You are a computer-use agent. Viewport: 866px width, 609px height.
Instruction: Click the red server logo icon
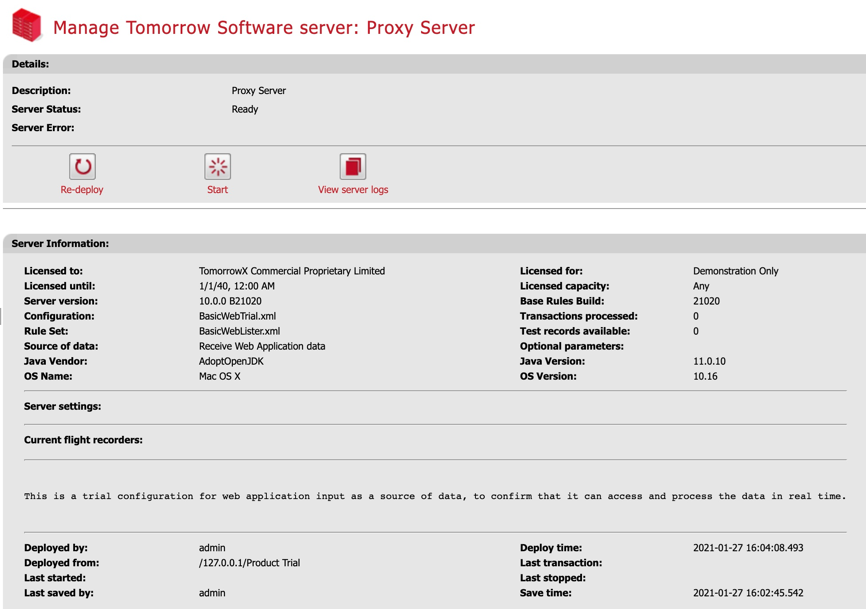pyautogui.click(x=26, y=26)
